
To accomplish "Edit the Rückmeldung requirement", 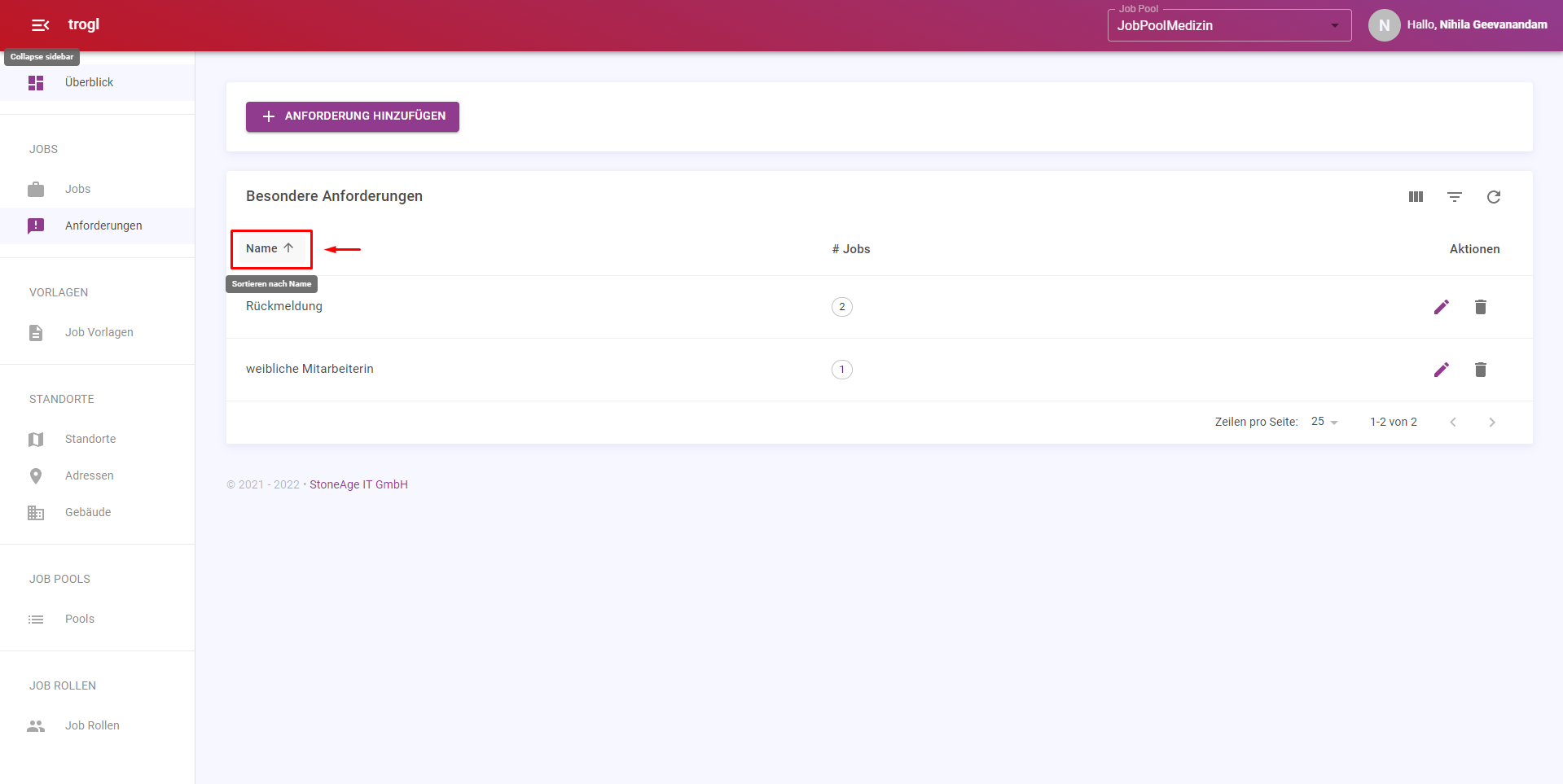I will pyautogui.click(x=1442, y=307).
